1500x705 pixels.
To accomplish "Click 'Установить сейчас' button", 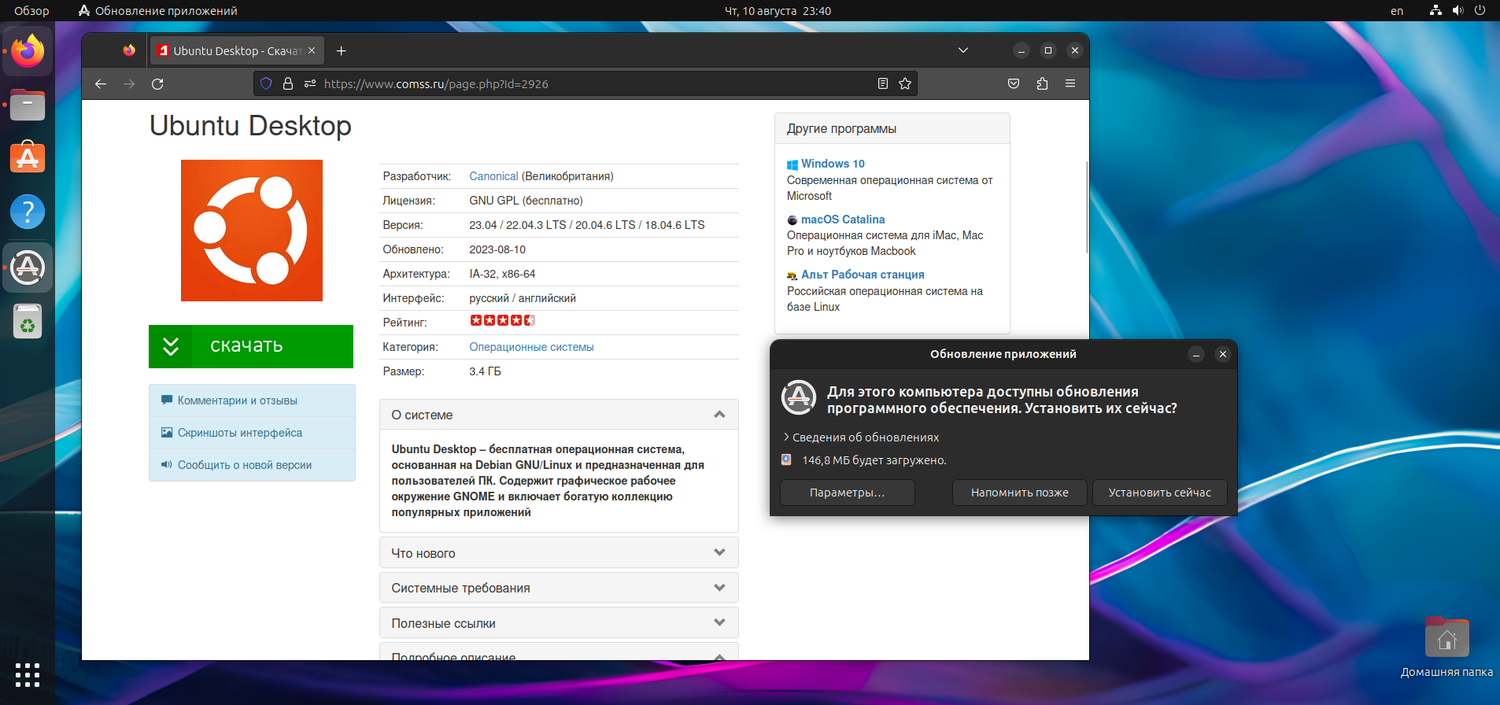I will pyautogui.click(x=1160, y=492).
